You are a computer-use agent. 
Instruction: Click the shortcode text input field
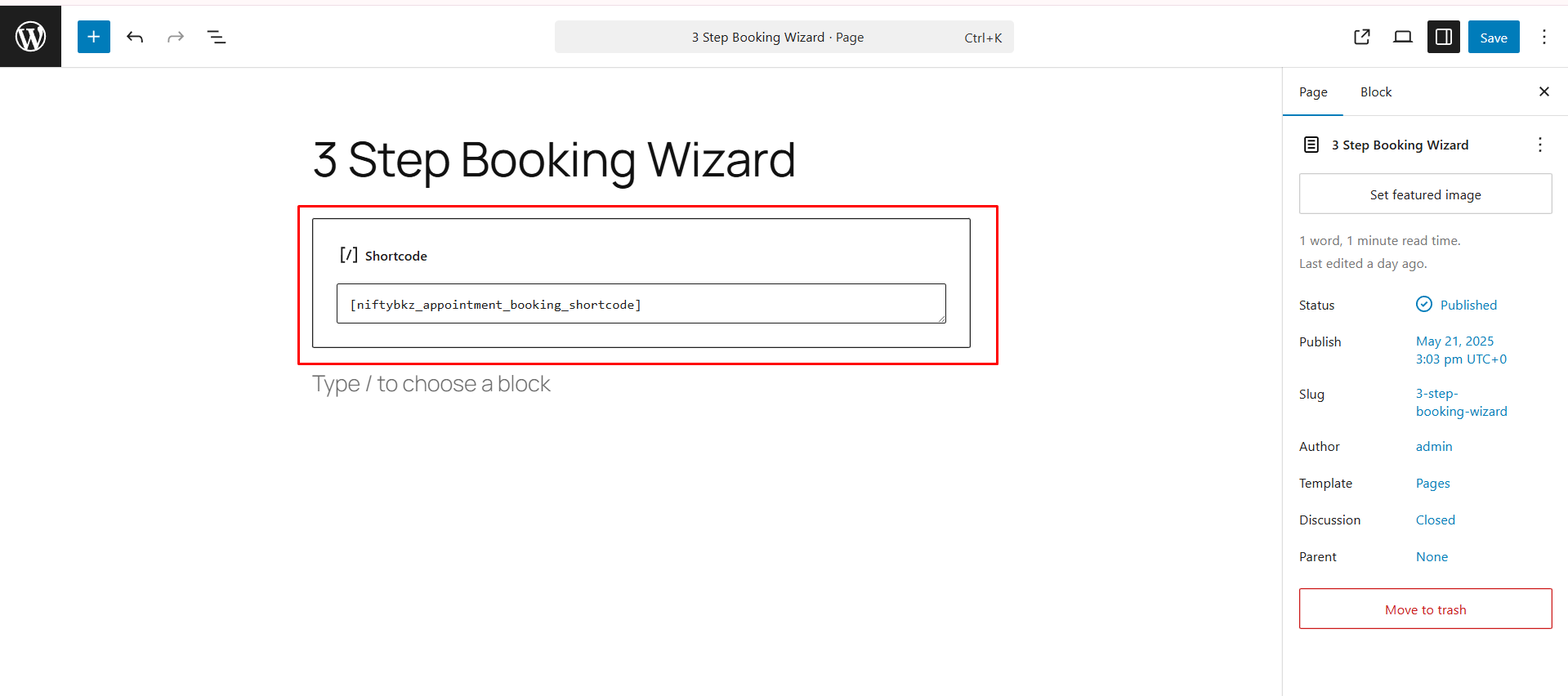(x=641, y=304)
